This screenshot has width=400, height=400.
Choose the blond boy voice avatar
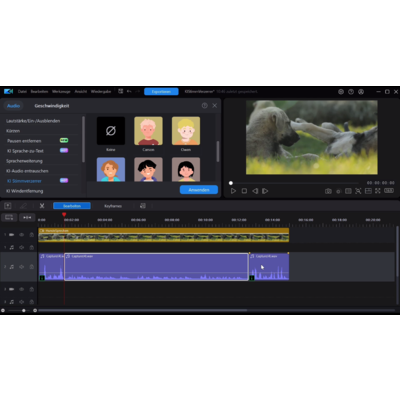coord(186,131)
